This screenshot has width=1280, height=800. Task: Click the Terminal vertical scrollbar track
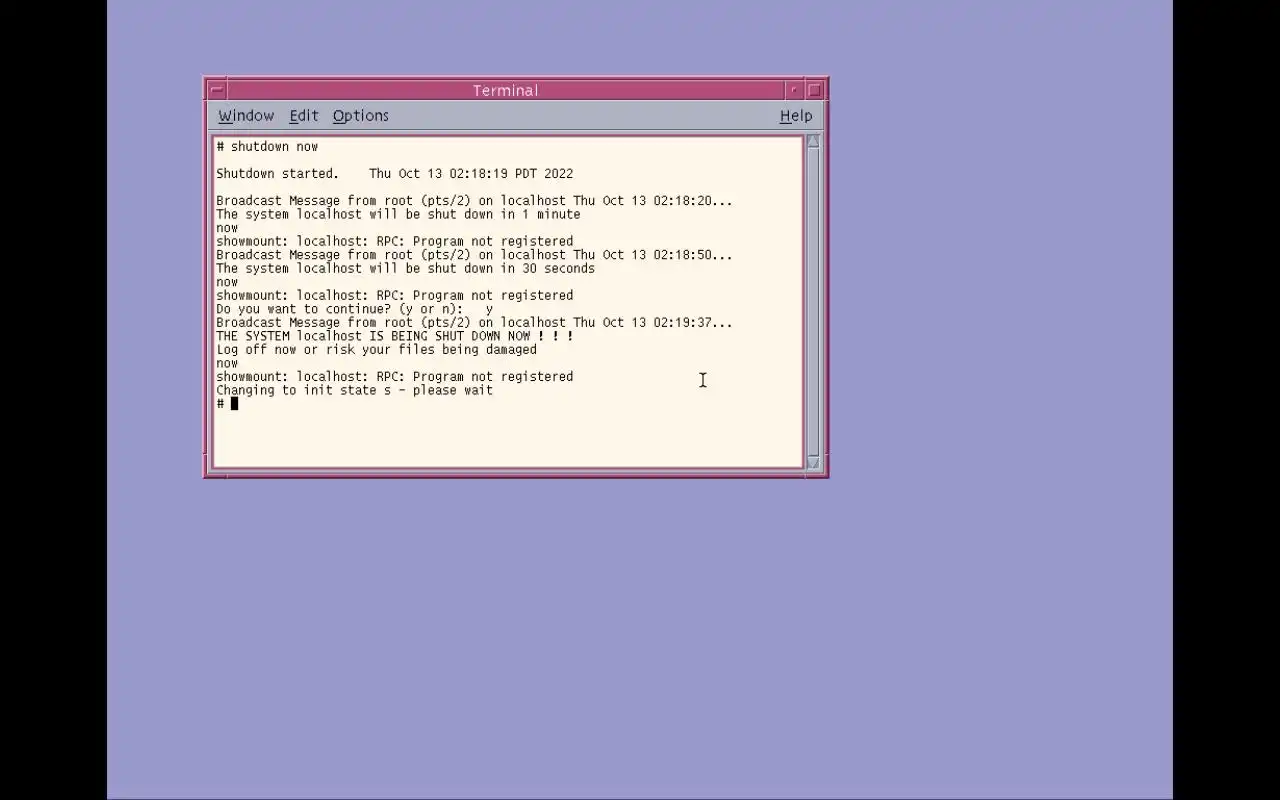tap(813, 301)
